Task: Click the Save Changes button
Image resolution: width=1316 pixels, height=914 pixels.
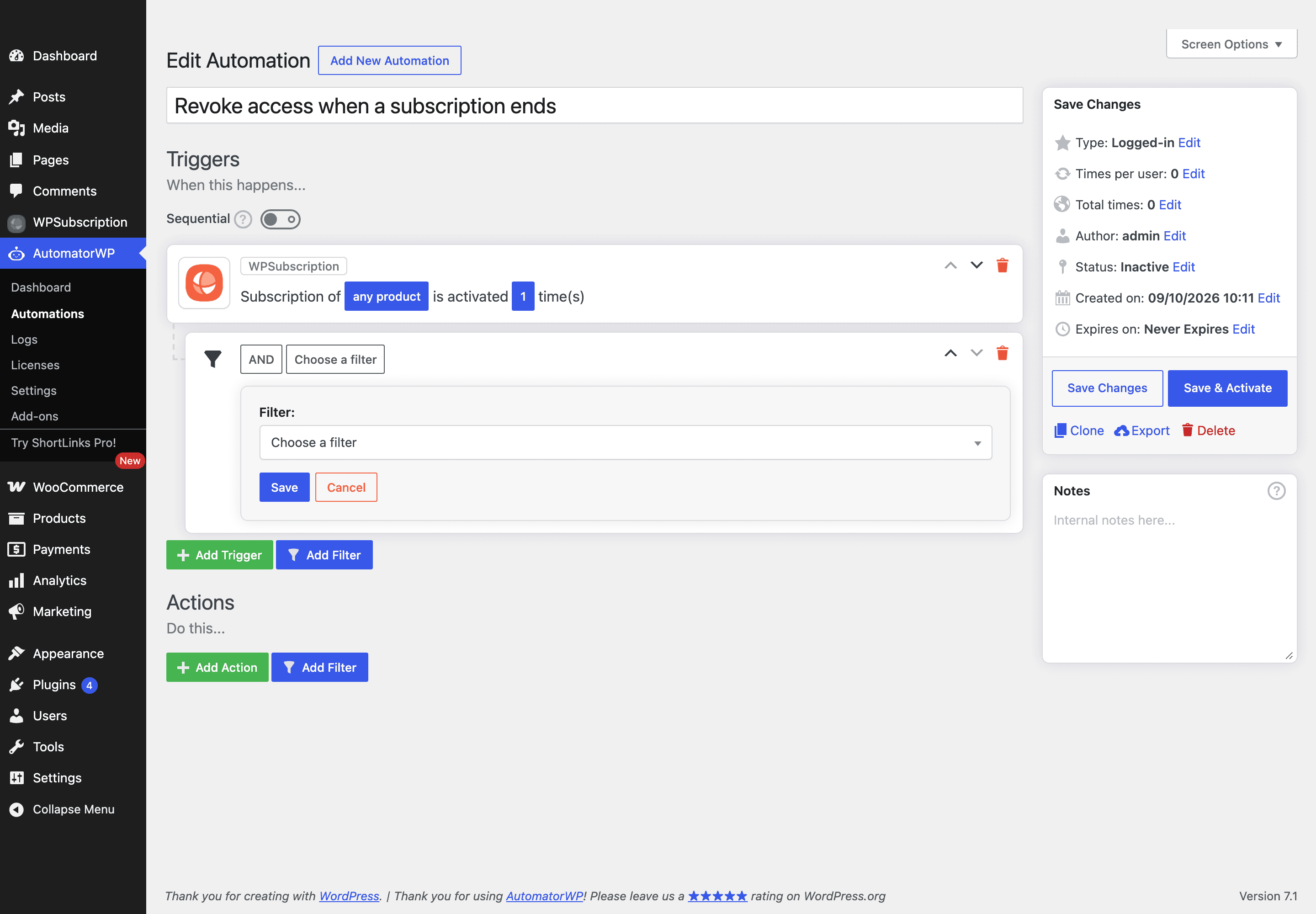Action: 1107,388
